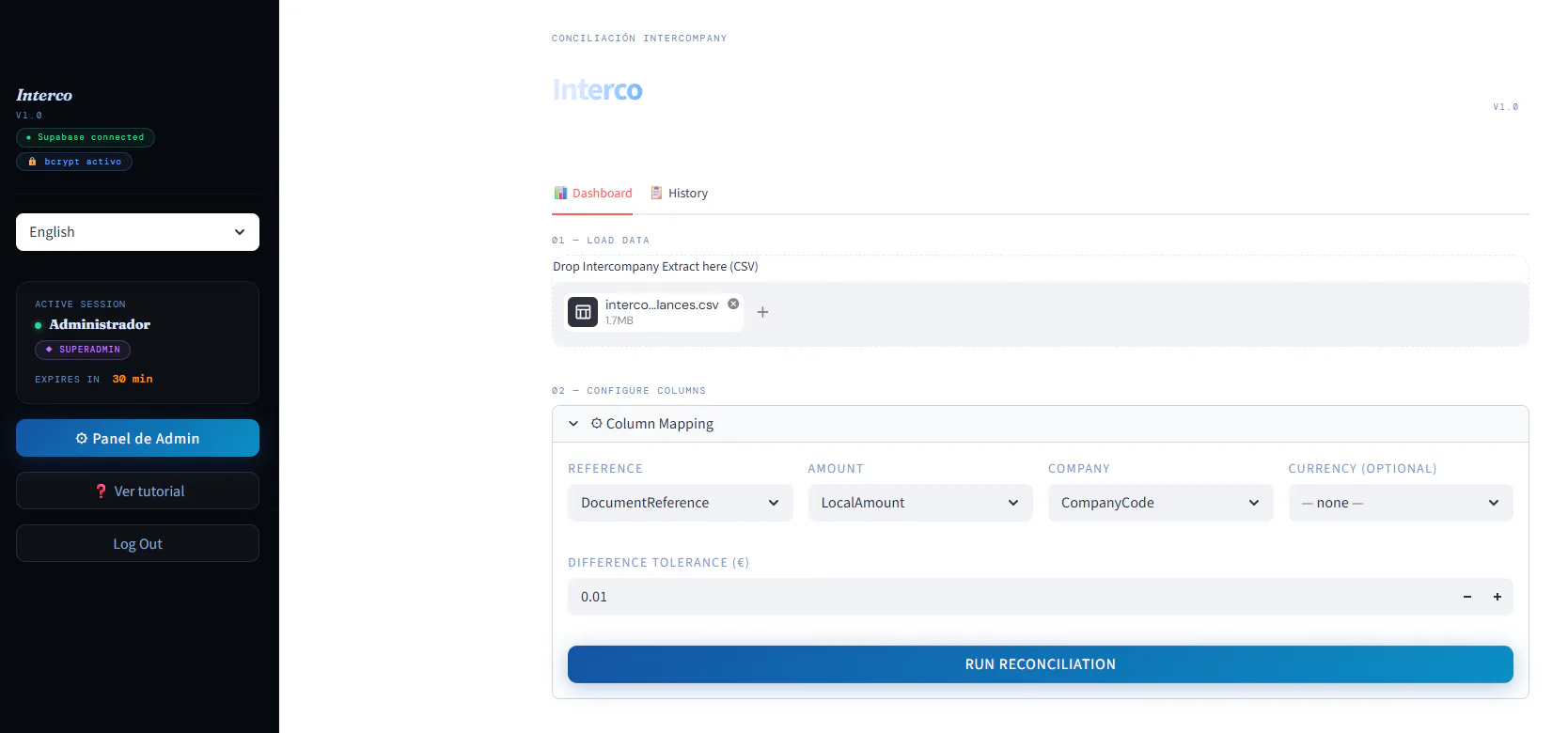Click the Administrador session name

point(100,324)
